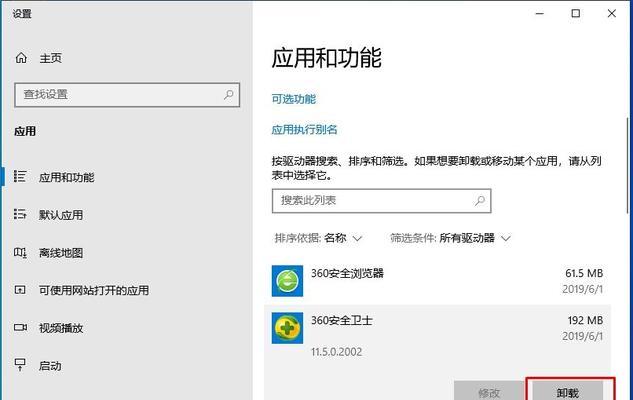Click the 查找设置 search box
Viewport: 633px width, 400px height.
point(127,95)
